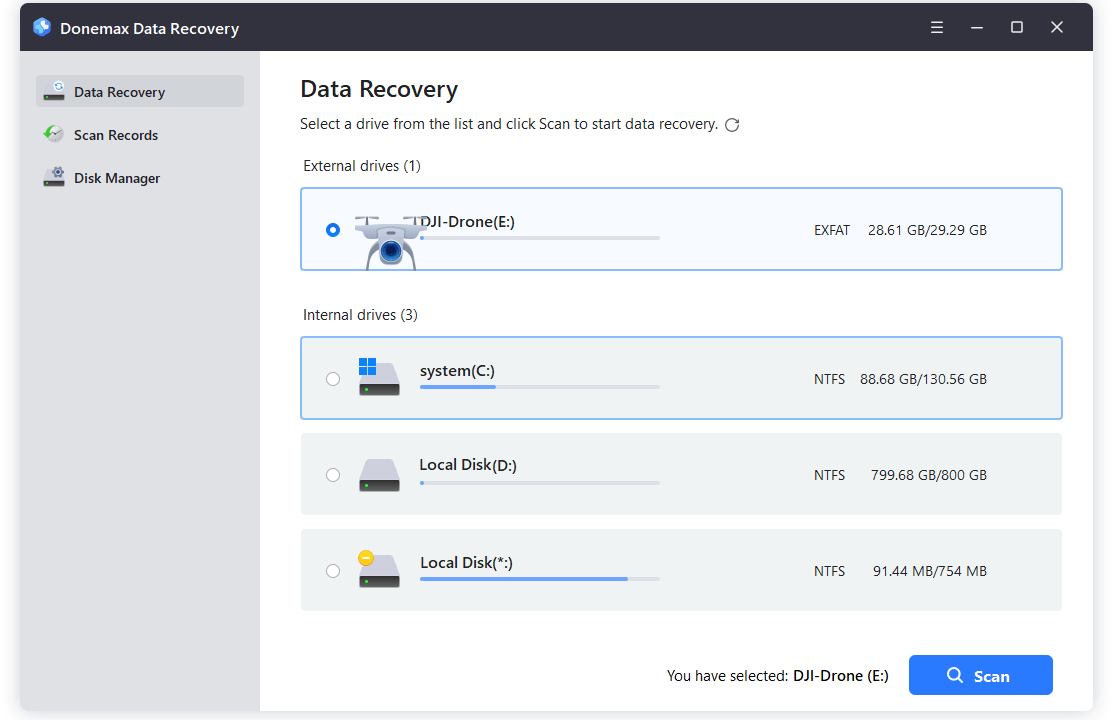Click the selected DJI-Drone (E:) text
Screen dimensions: 1113x720
point(840,675)
